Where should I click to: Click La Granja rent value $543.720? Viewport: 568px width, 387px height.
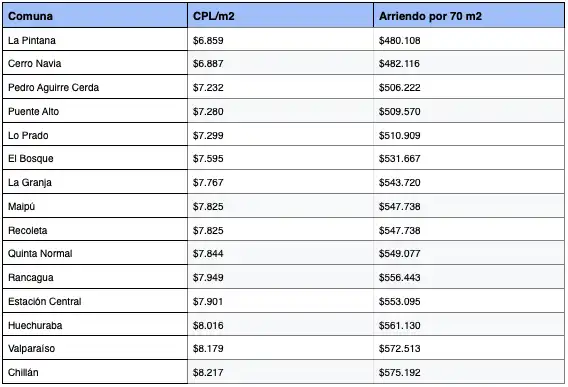coord(400,182)
